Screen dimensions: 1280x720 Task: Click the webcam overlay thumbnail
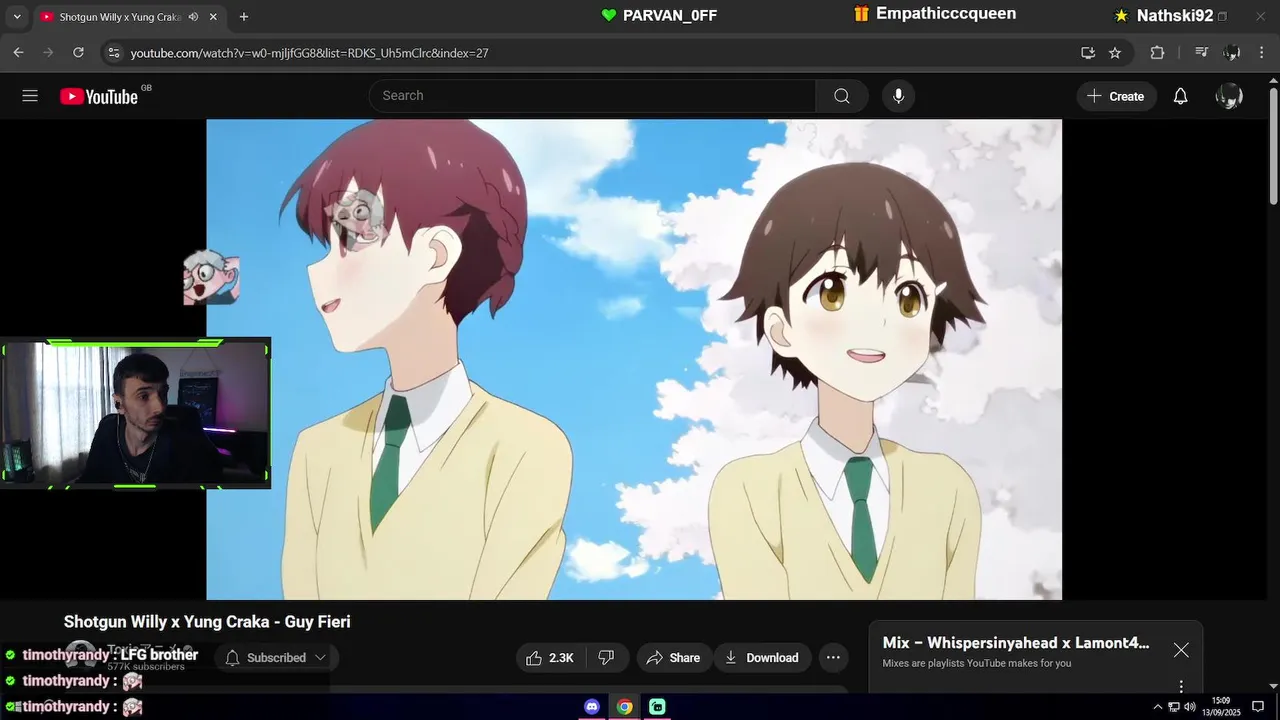(135, 413)
